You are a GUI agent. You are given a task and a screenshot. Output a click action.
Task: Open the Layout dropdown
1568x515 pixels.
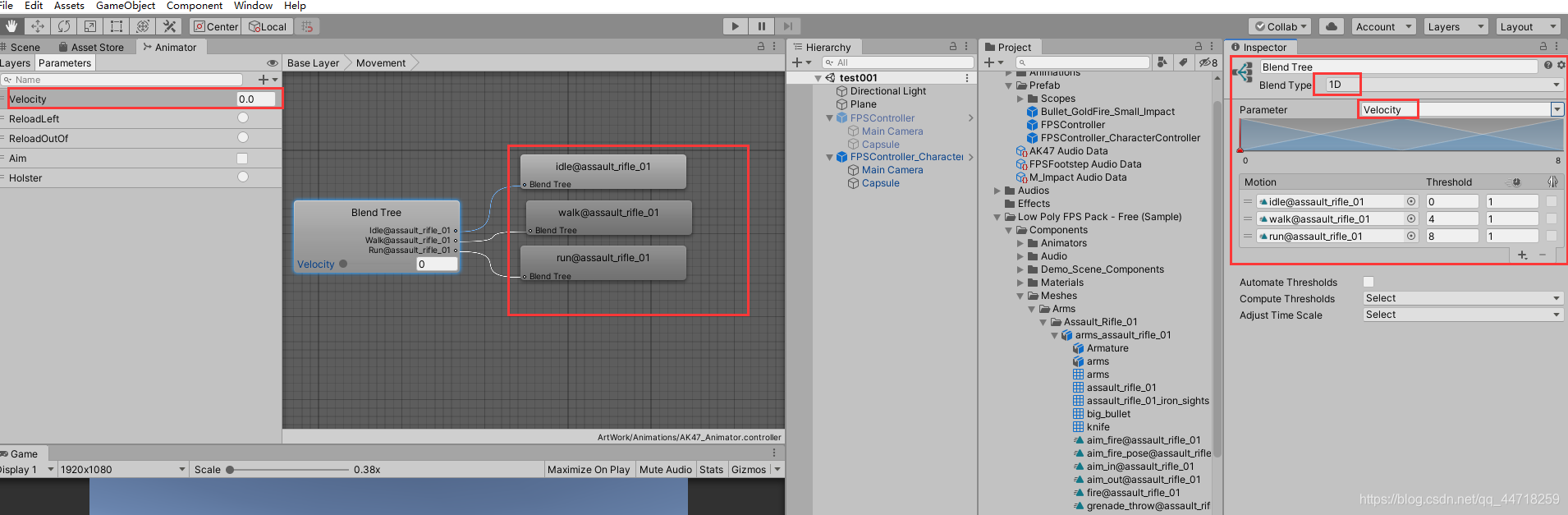pyautogui.click(x=1528, y=26)
